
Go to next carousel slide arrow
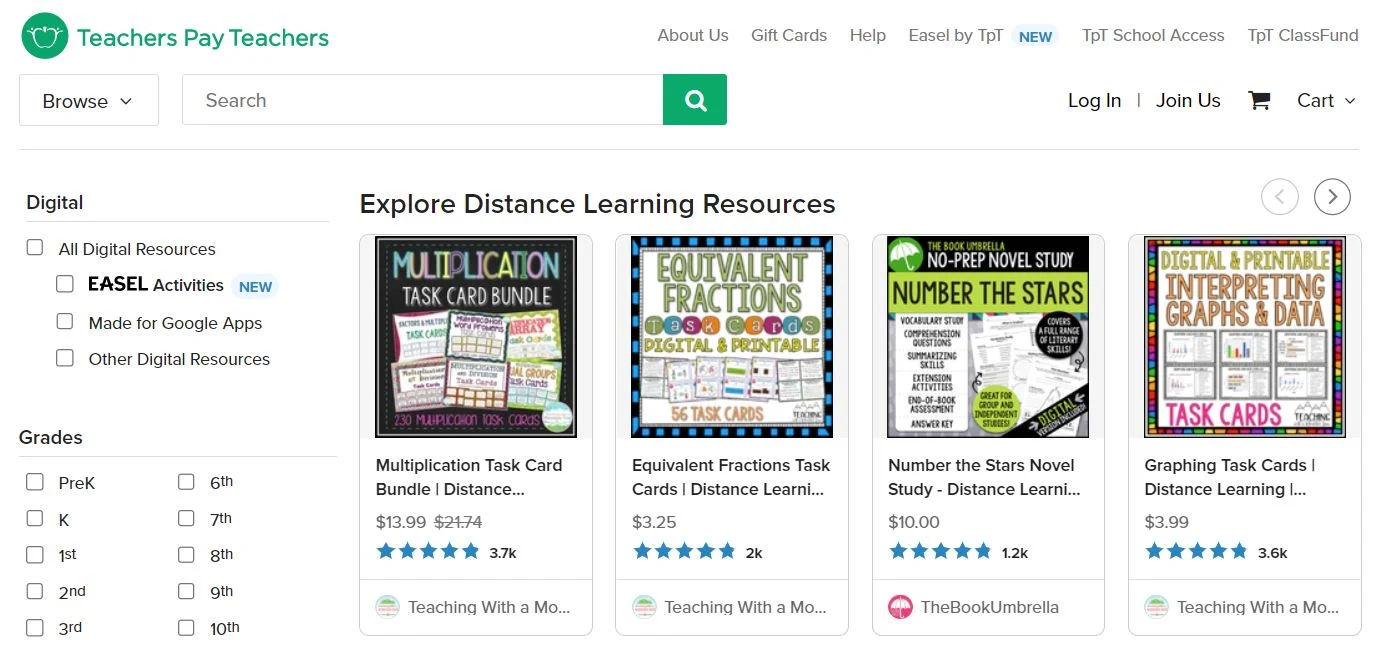(x=1332, y=197)
